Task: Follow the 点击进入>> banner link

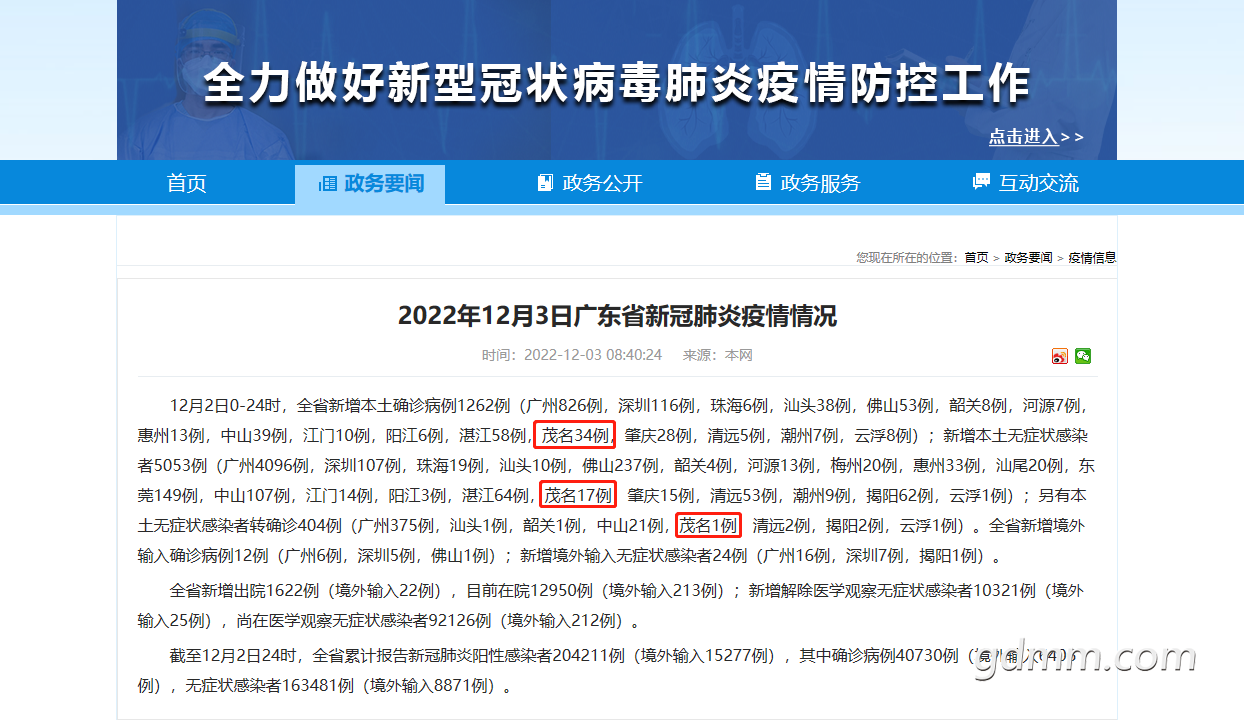Action: (1036, 136)
